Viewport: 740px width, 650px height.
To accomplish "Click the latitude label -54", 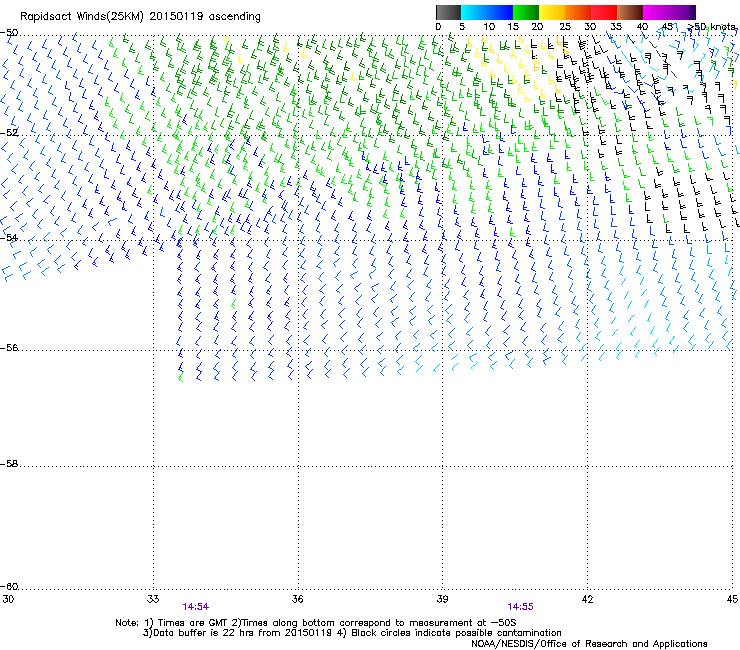I will pyautogui.click(x=9, y=237).
